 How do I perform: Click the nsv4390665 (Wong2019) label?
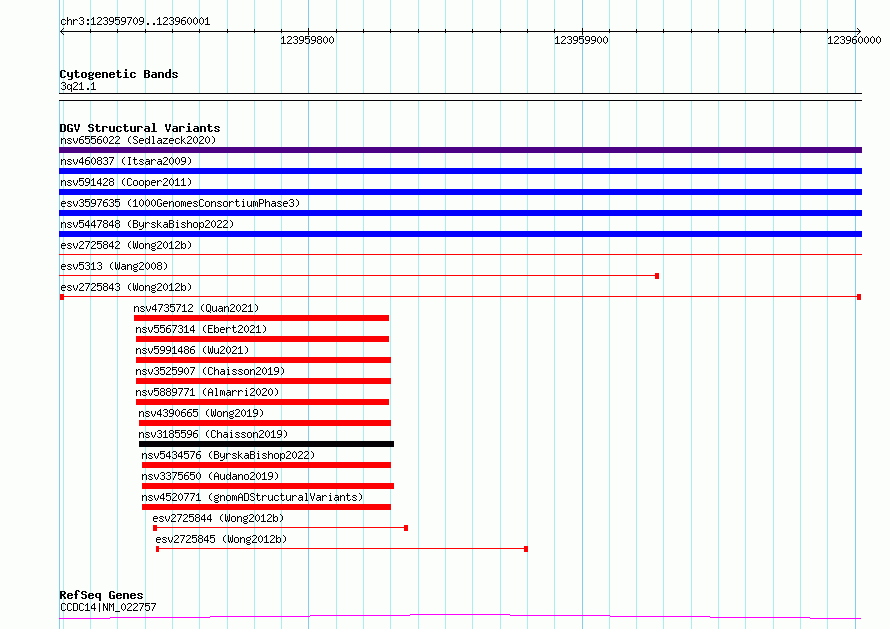click(x=201, y=413)
